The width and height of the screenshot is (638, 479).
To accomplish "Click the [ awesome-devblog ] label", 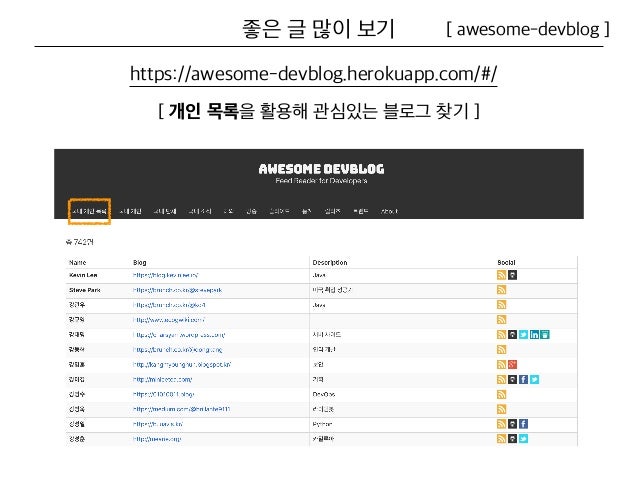I will click(528, 29).
